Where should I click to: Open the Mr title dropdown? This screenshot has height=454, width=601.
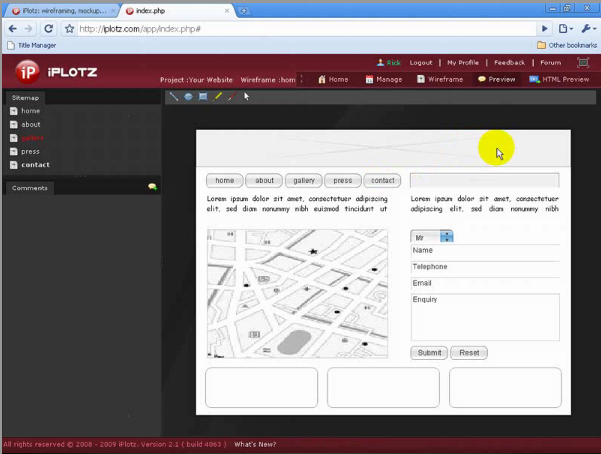[x=446, y=237]
